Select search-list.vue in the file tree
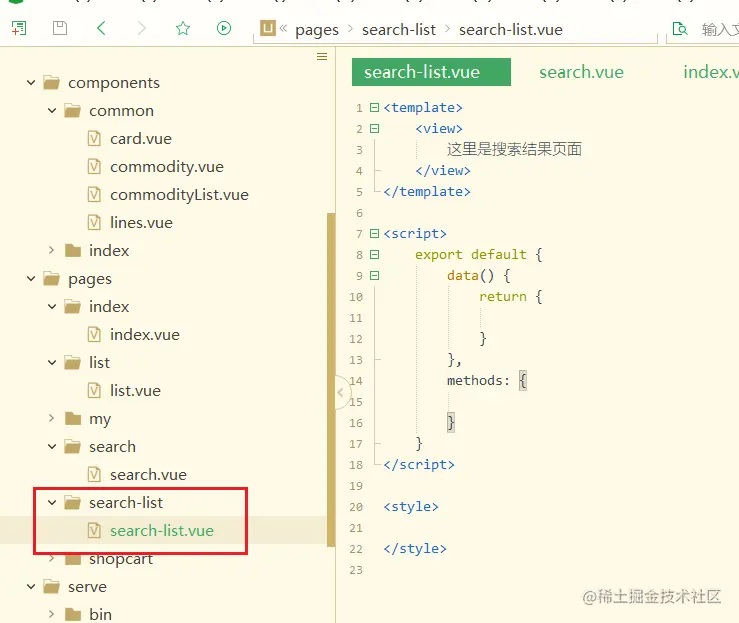 pyautogui.click(x=162, y=531)
